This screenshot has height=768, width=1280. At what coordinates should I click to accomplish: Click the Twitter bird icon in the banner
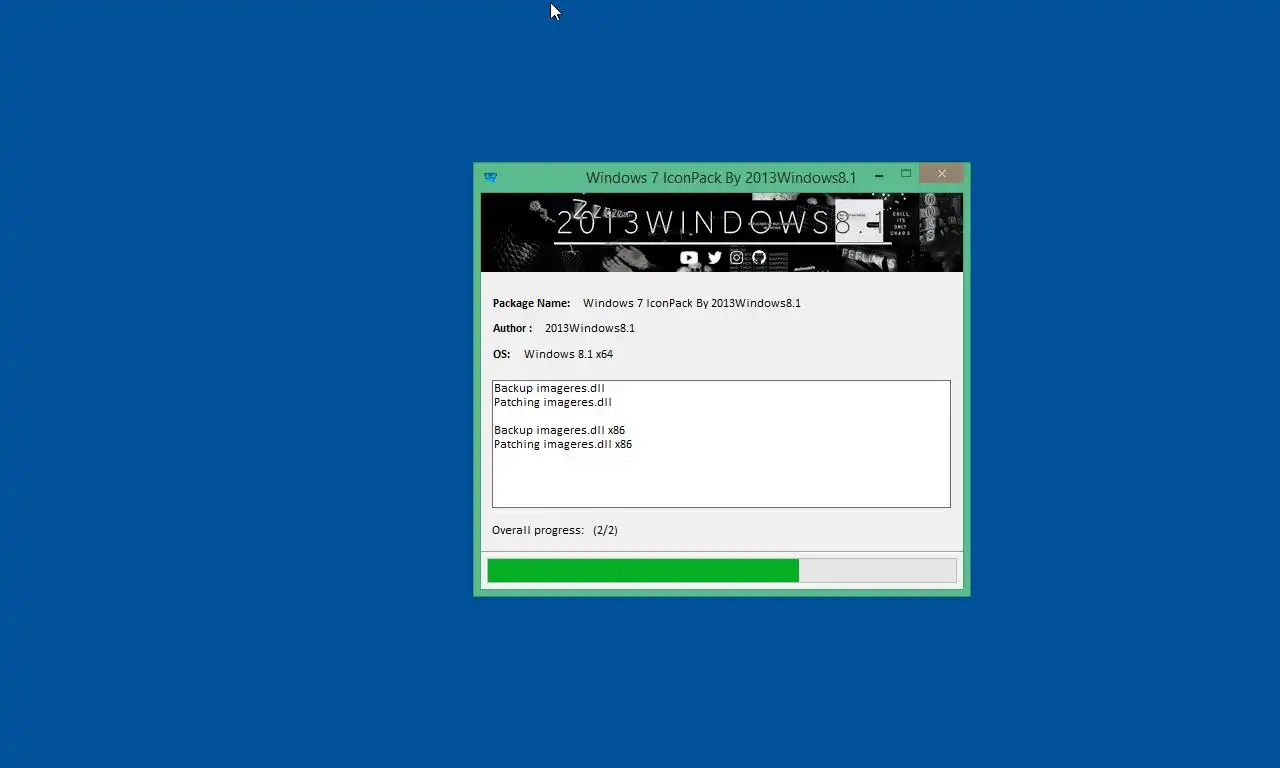tap(715, 258)
